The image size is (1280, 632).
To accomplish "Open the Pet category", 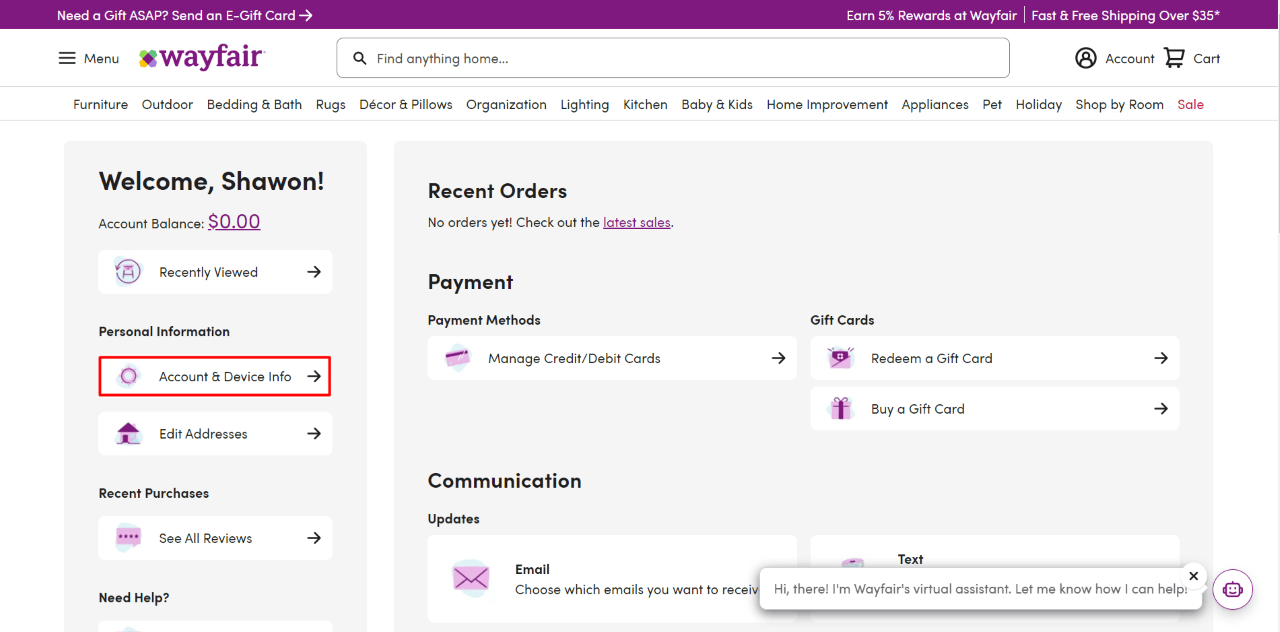I will (992, 104).
